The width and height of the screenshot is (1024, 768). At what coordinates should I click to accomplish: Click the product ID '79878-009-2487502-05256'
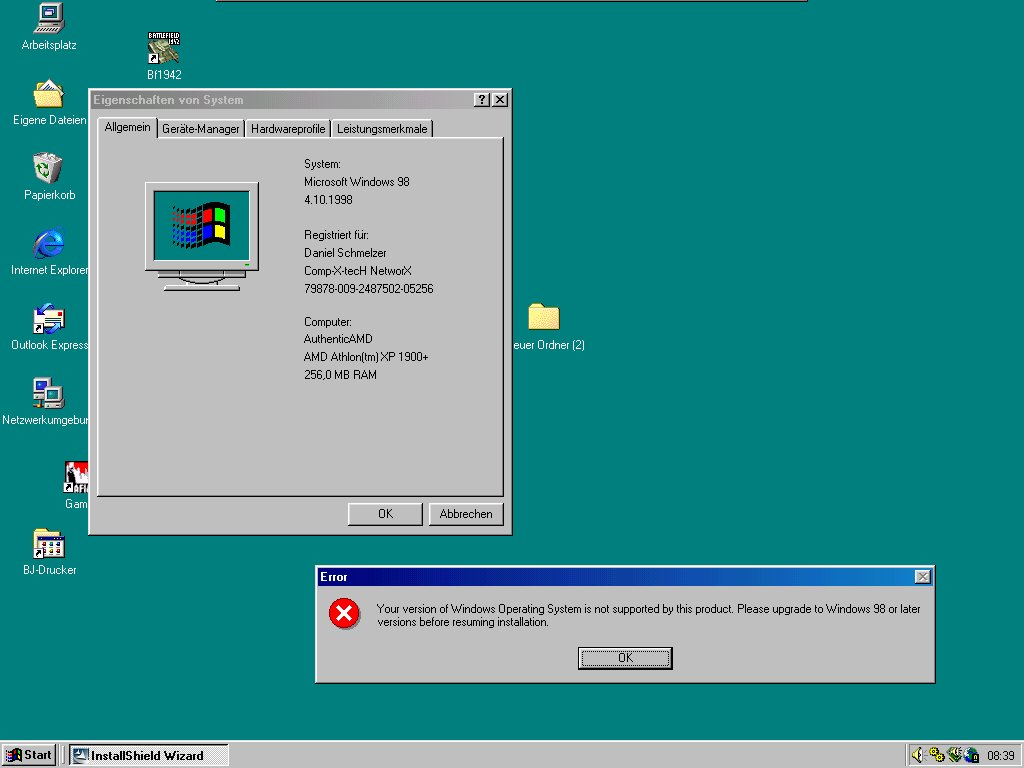point(368,289)
